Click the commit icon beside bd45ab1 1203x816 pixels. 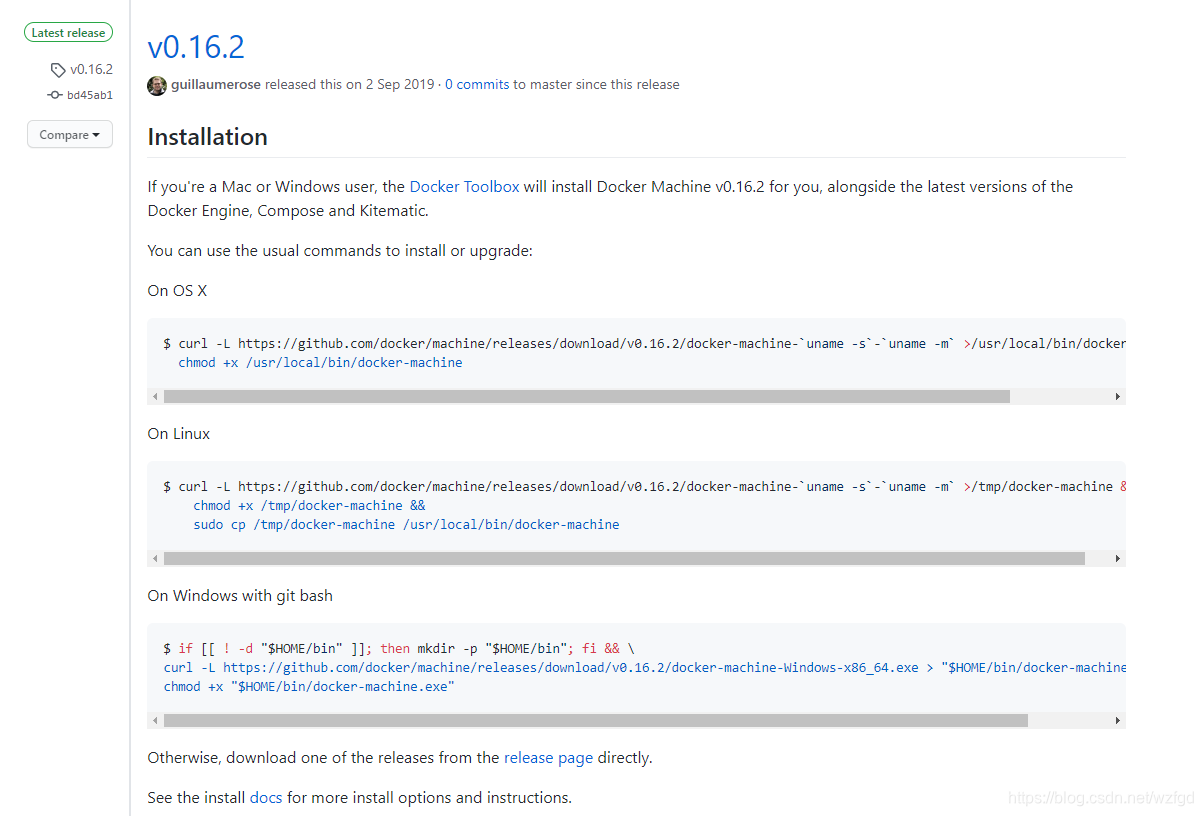pos(55,95)
